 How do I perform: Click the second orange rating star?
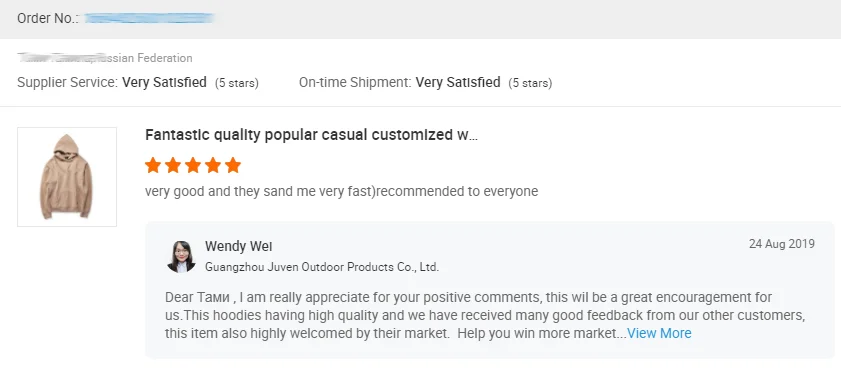173,165
